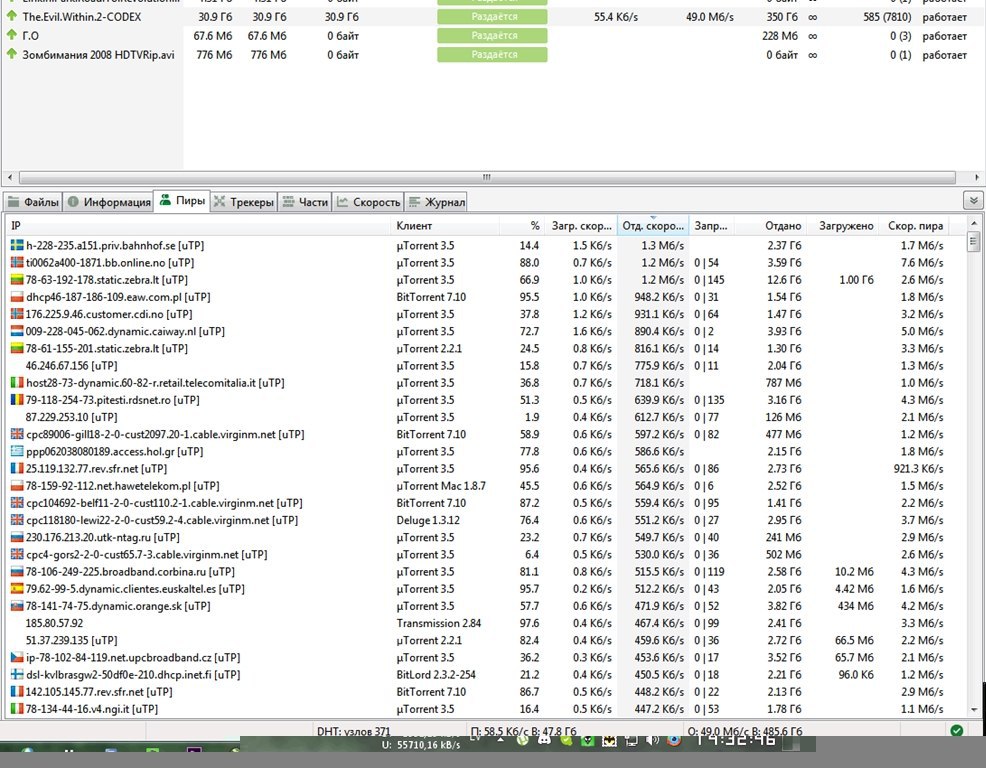Click the Раздаётся progress bar of The.Evil.Within.2-CODEX
The height and width of the screenshot is (768, 986).
click(492, 16)
